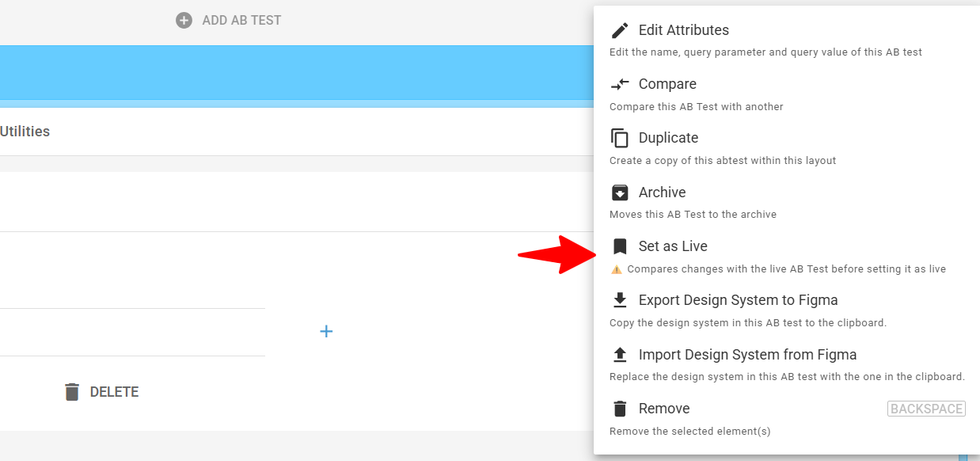
Task: Click the Duplicate copy icon
Action: click(620, 138)
